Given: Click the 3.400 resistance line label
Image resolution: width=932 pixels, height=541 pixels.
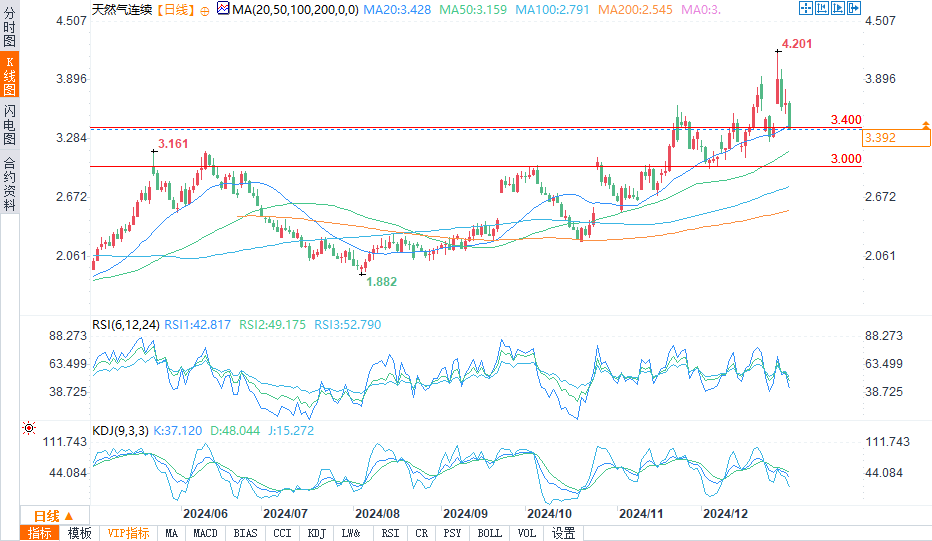Looking at the screenshot, I should pos(846,119).
